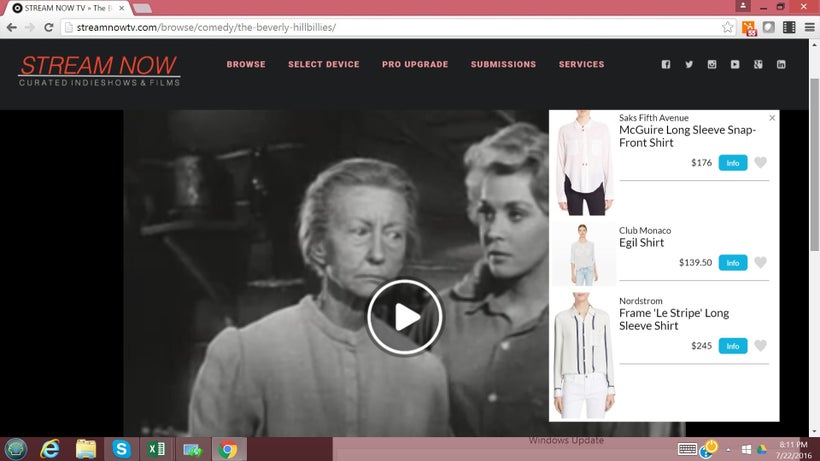
Task: Open the Twitter social icon
Action: [689, 64]
